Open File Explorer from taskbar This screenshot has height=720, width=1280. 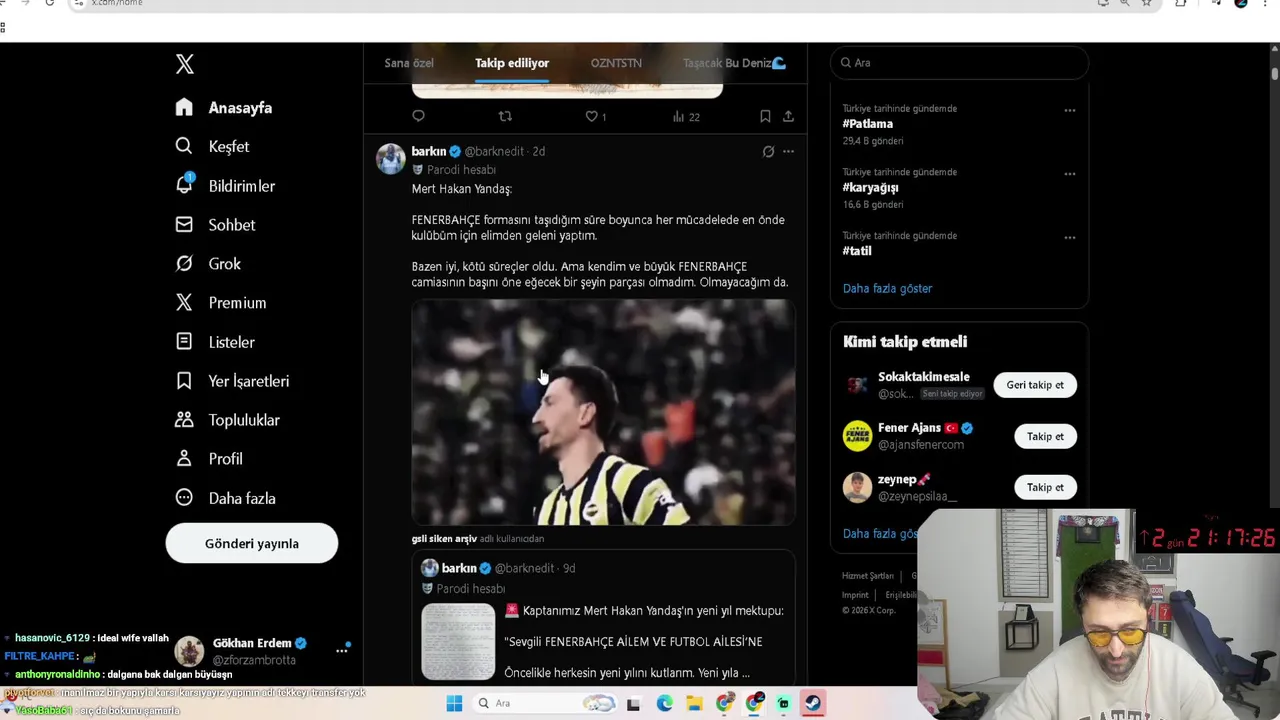[694, 704]
